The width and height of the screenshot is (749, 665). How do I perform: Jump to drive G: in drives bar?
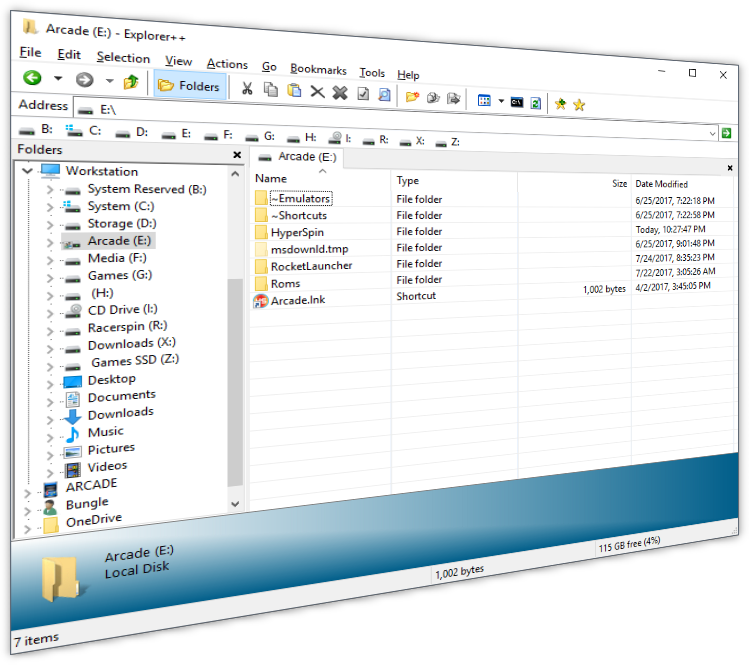260,137
